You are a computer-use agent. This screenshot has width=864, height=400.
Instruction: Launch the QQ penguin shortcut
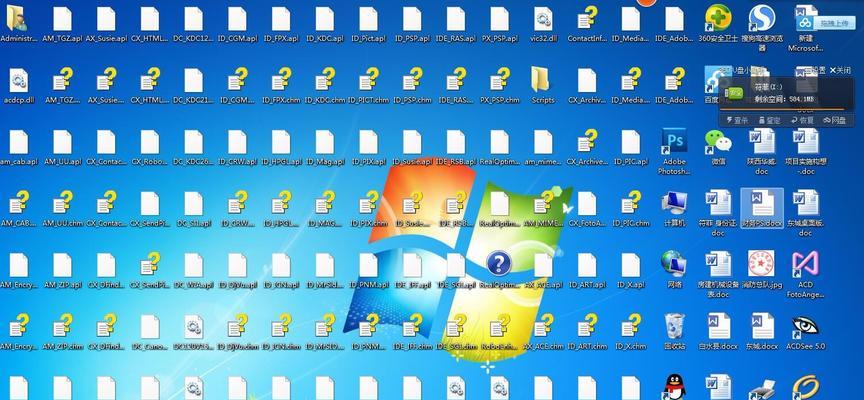(x=674, y=387)
